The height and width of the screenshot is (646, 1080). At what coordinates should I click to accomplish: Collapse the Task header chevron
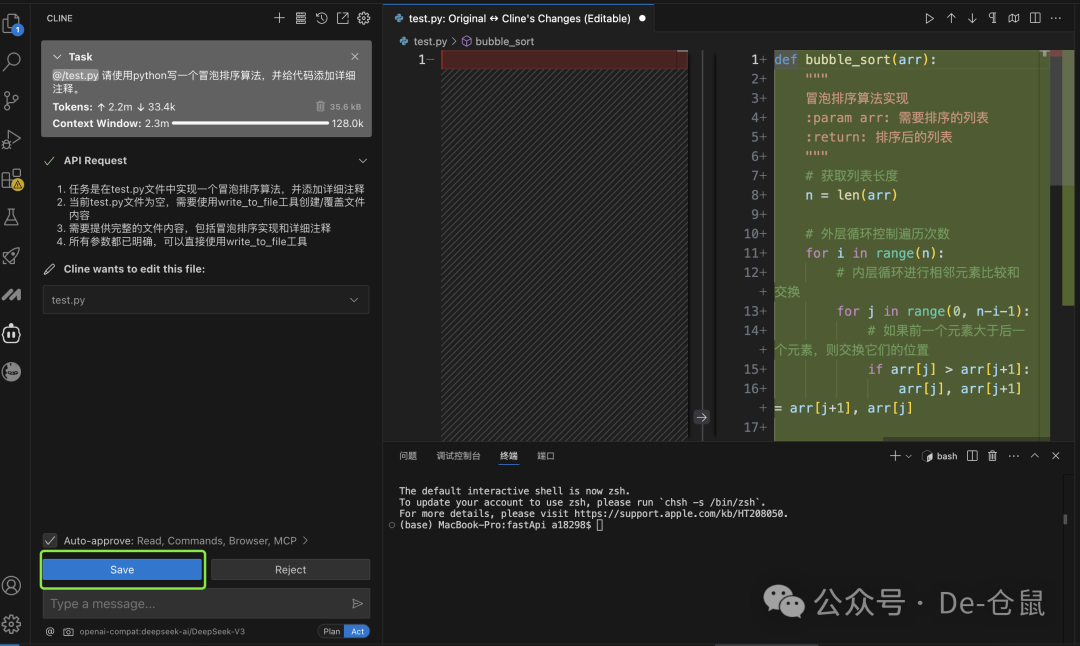coord(57,57)
